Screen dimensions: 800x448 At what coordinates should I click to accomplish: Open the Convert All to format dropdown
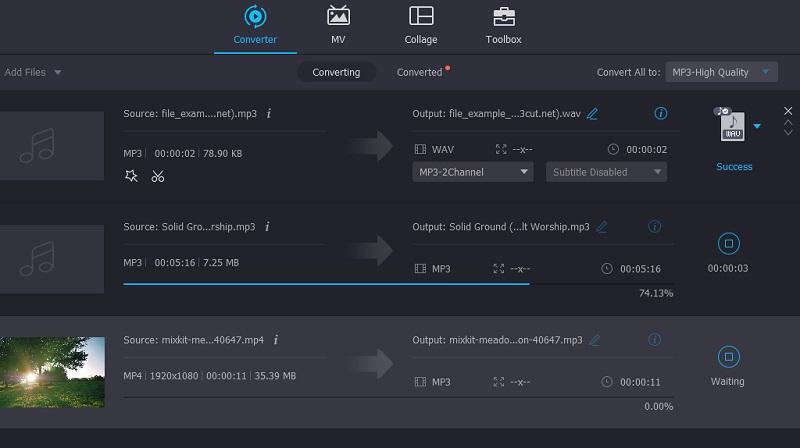tap(720, 72)
